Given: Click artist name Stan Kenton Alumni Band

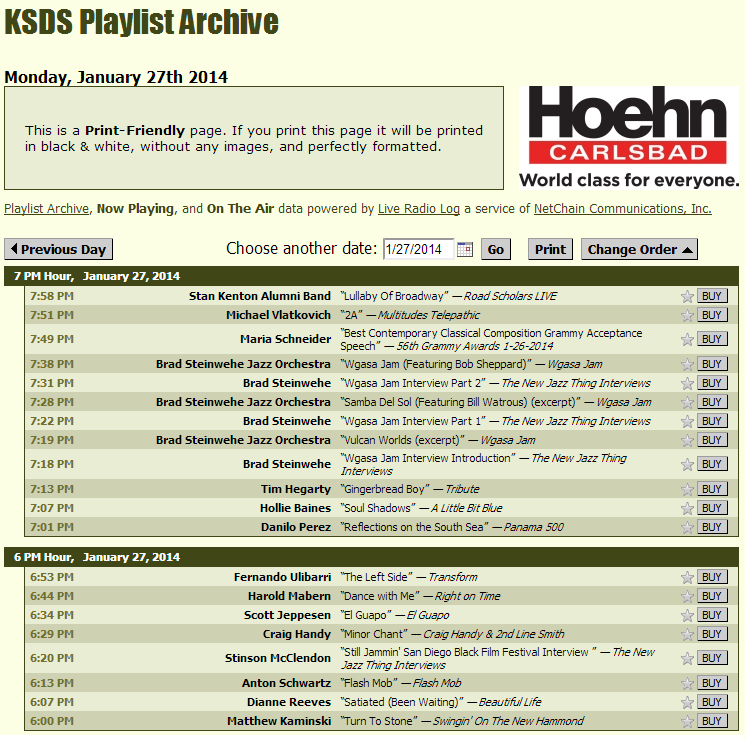Looking at the screenshot, I should (260, 296).
